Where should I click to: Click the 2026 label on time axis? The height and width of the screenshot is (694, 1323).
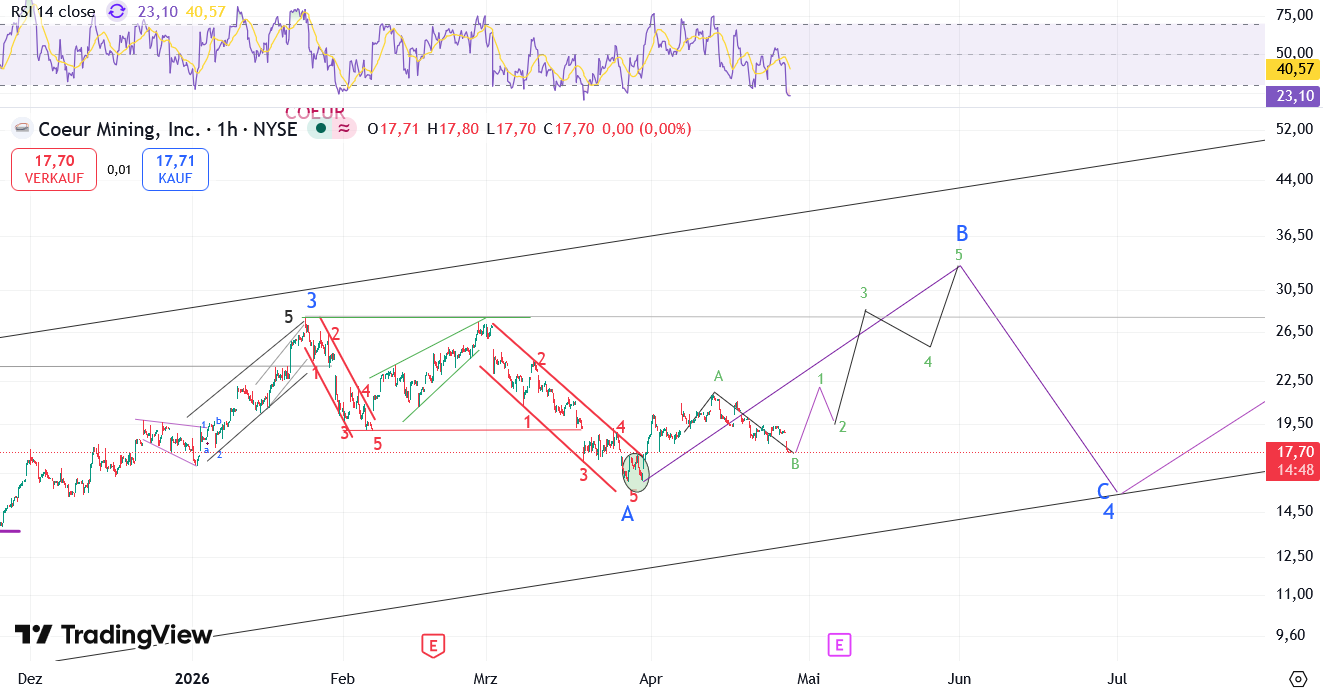coord(192,678)
